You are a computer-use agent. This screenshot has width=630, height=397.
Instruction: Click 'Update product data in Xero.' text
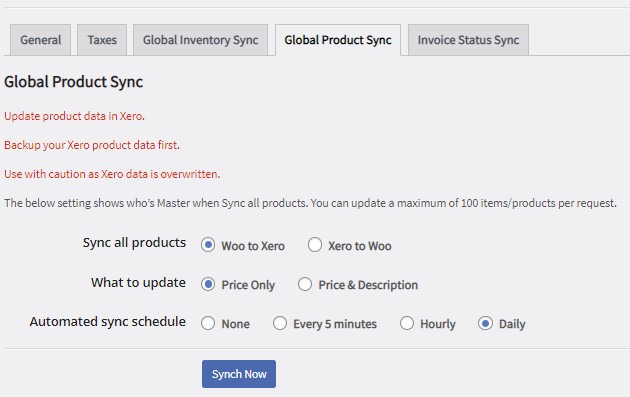point(74,116)
